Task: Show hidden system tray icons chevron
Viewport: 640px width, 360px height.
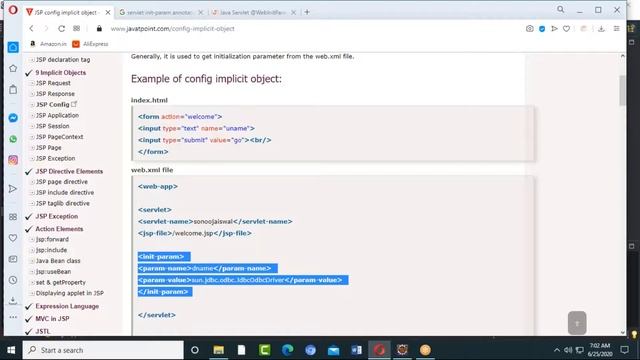Action: point(556,350)
